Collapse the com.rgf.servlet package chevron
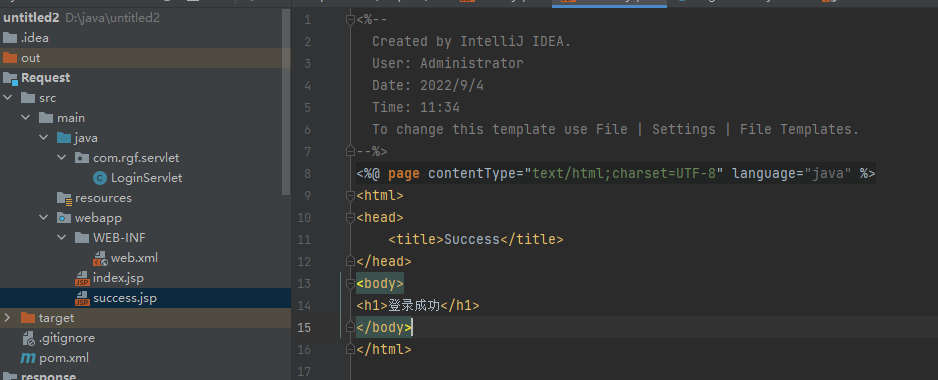This screenshot has width=938, height=380. point(61,158)
